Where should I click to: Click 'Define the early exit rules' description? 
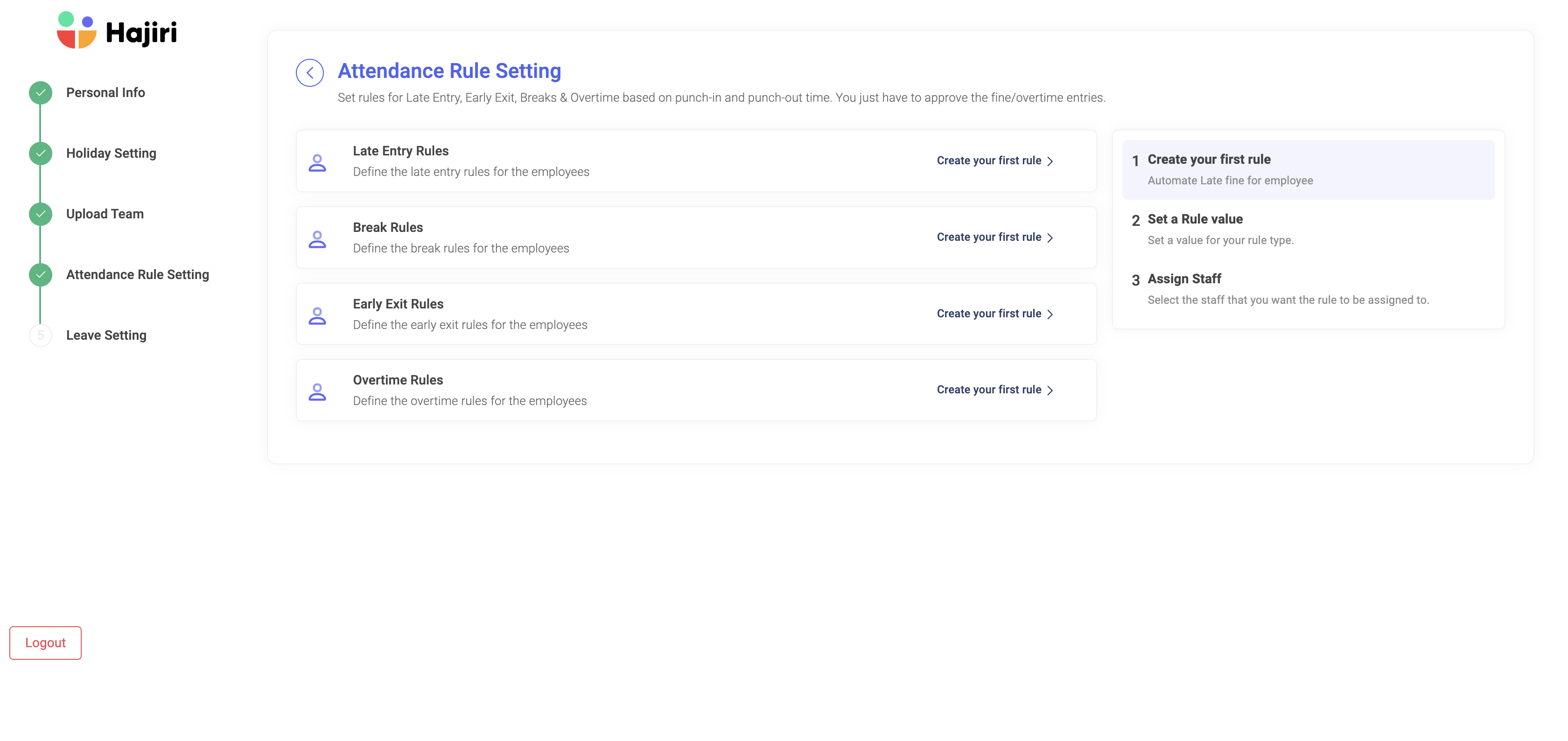pos(470,325)
